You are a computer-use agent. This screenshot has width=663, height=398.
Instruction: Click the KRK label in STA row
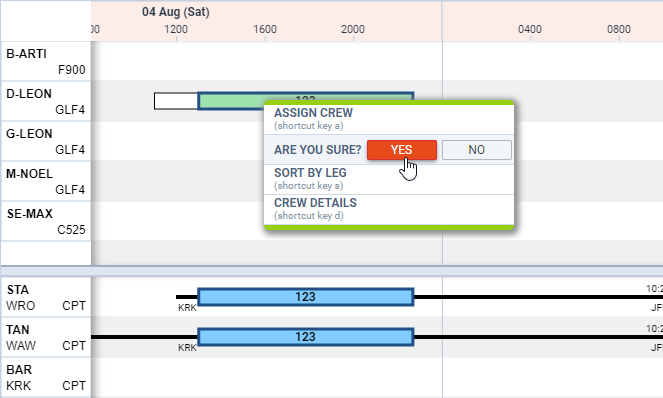tap(187, 308)
